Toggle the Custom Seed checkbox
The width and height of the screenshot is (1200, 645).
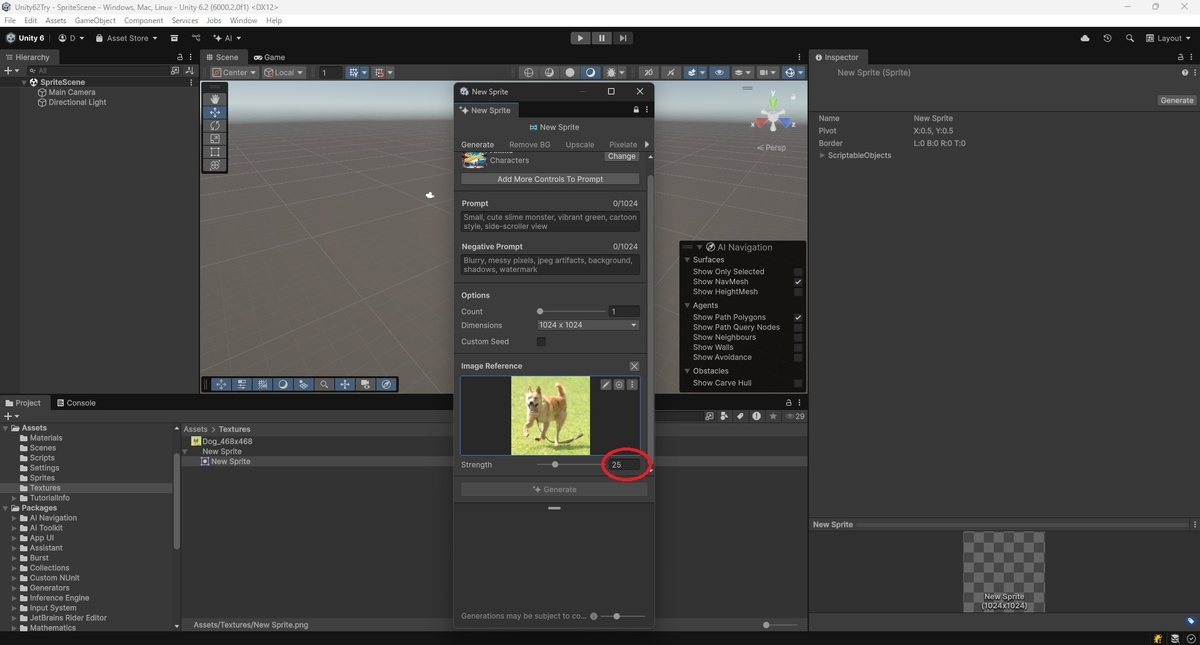point(541,342)
